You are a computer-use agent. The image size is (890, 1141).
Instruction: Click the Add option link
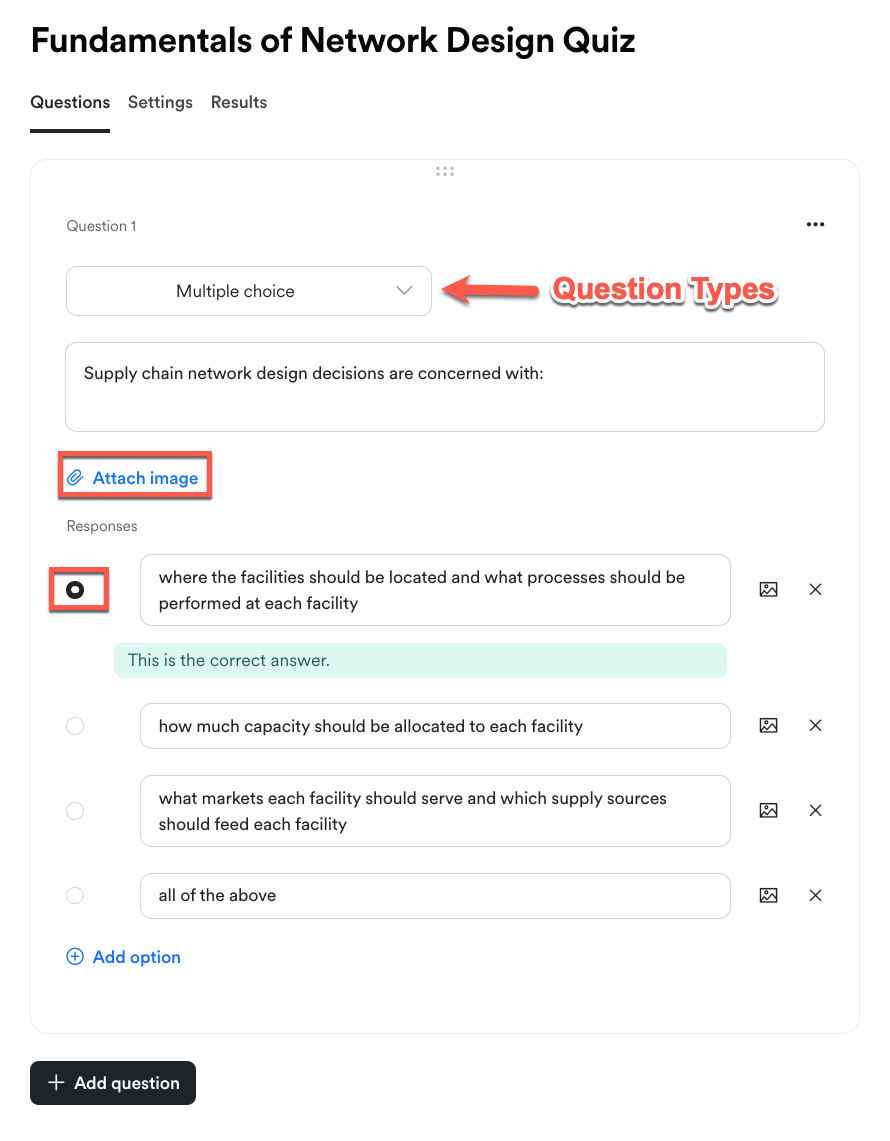pyautogui.click(x=124, y=957)
